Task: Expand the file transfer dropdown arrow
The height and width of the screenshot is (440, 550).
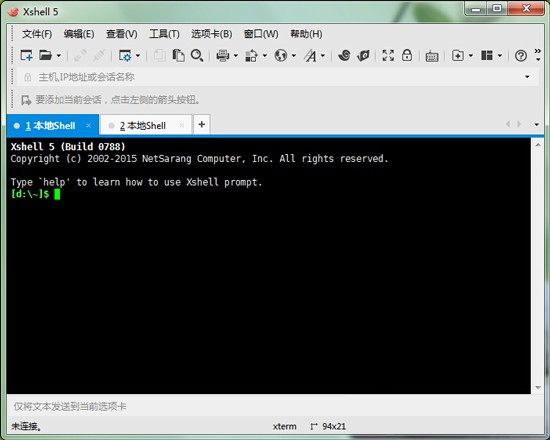Action: coord(265,55)
